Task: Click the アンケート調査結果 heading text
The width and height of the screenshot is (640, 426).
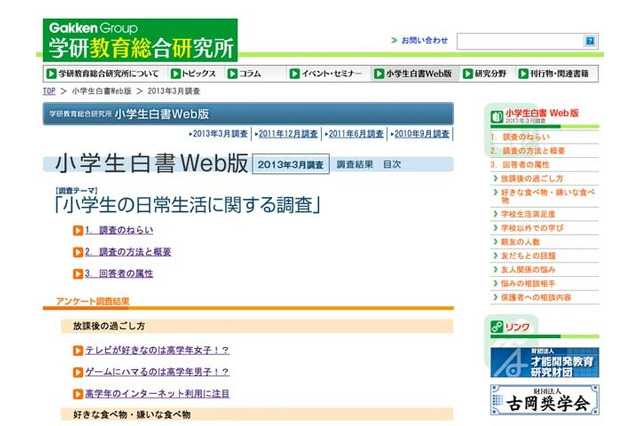Action: point(93,301)
